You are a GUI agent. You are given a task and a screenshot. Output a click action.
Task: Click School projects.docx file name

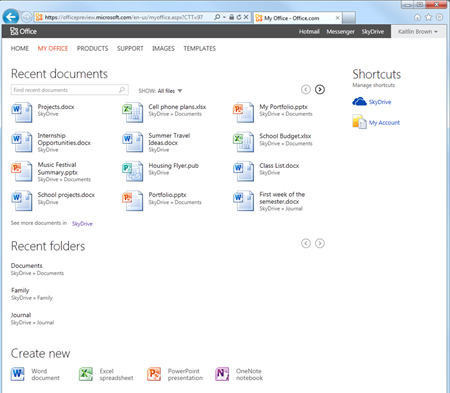pos(66,195)
